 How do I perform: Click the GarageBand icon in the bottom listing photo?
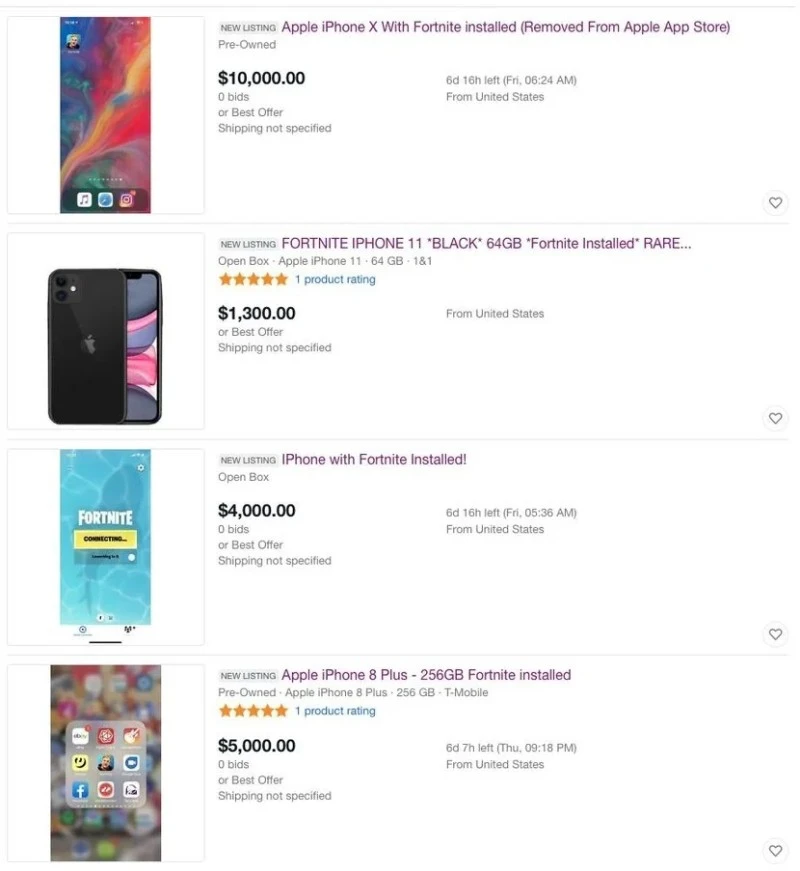[131, 735]
